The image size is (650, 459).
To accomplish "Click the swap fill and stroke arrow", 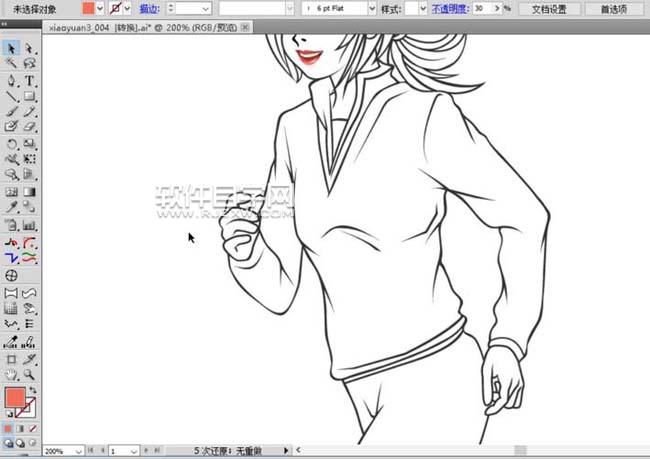I will coord(33,390).
